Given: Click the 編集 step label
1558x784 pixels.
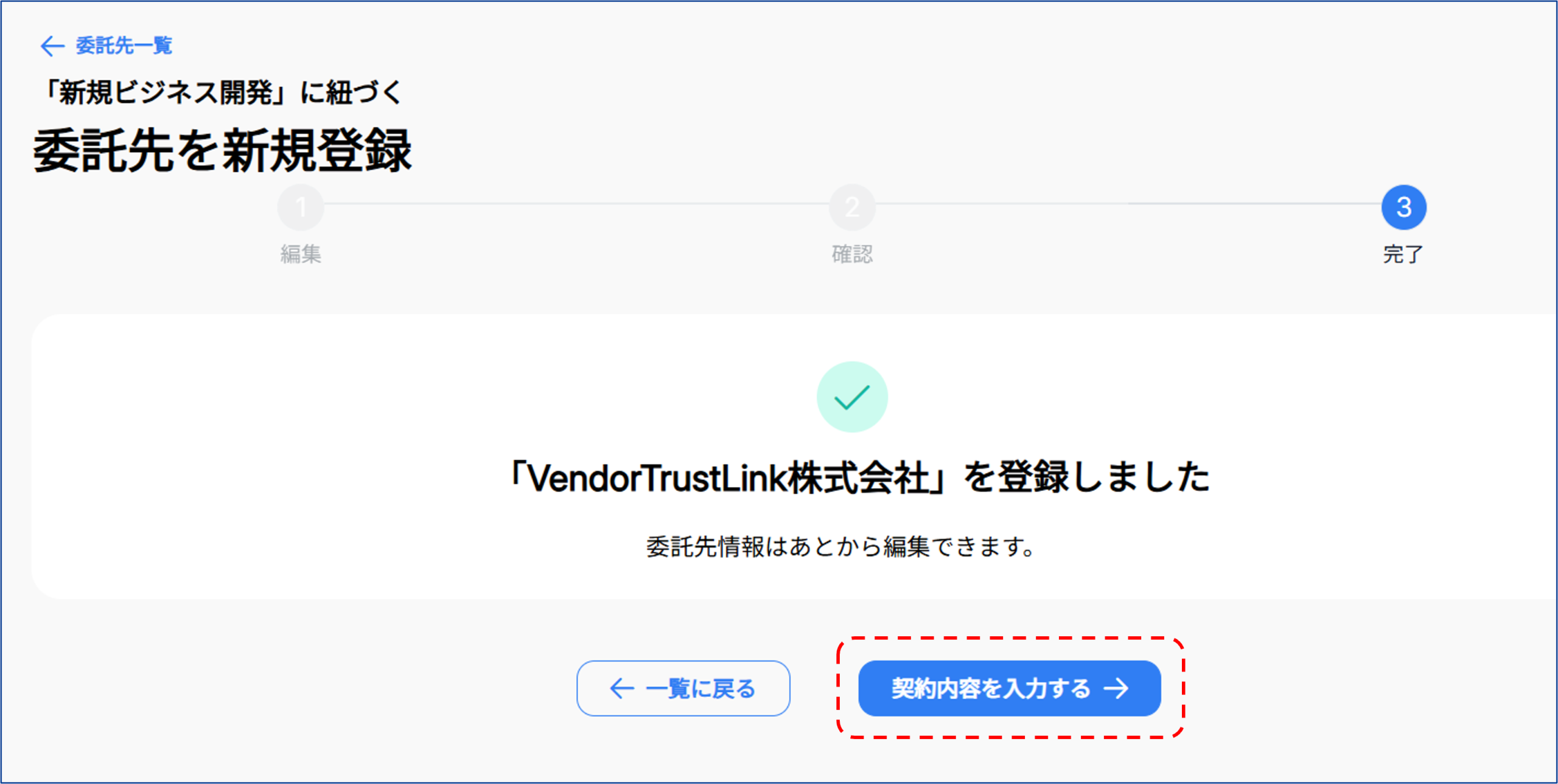Looking at the screenshot, I should 301,254.
